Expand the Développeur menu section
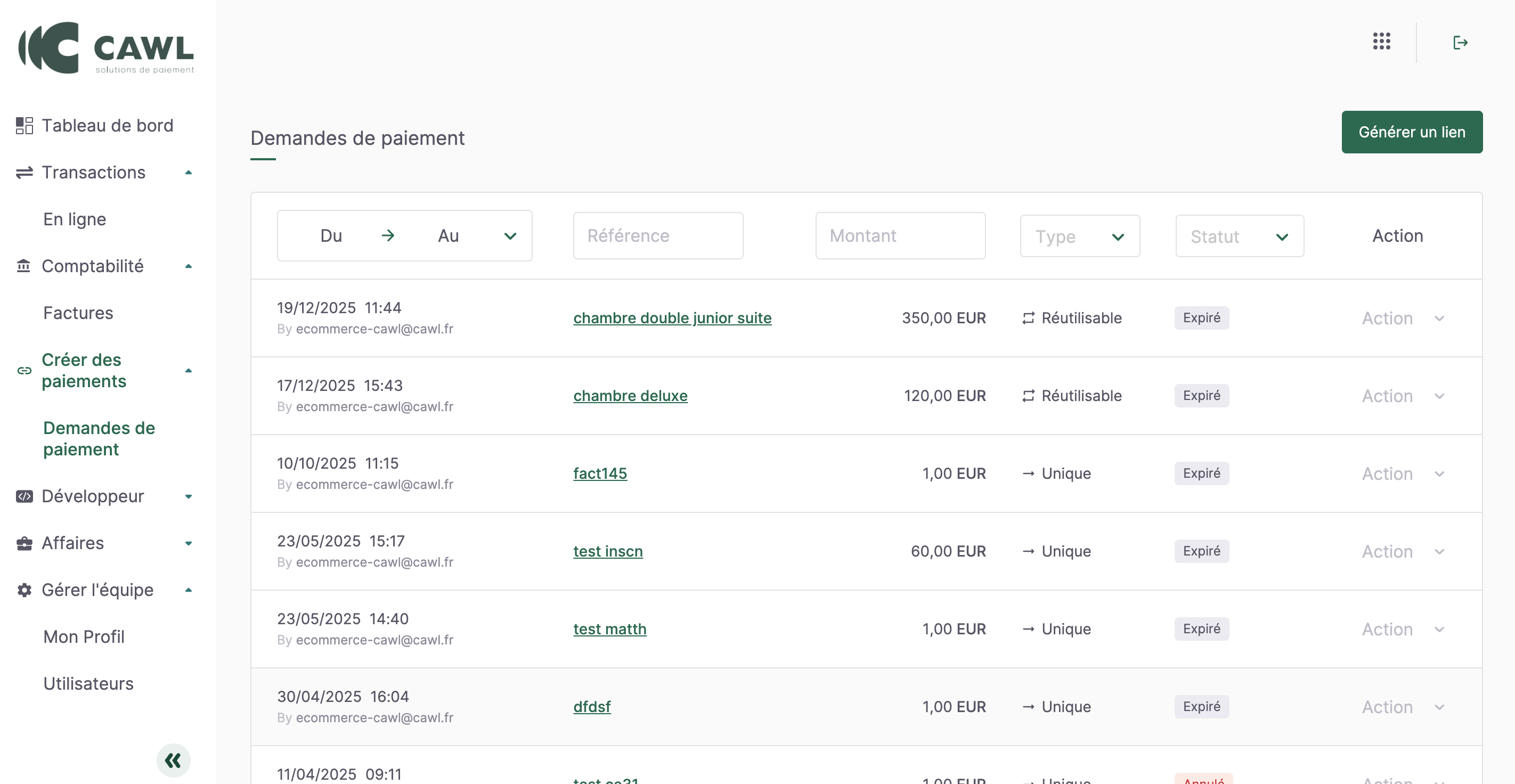 coord(188,496)
